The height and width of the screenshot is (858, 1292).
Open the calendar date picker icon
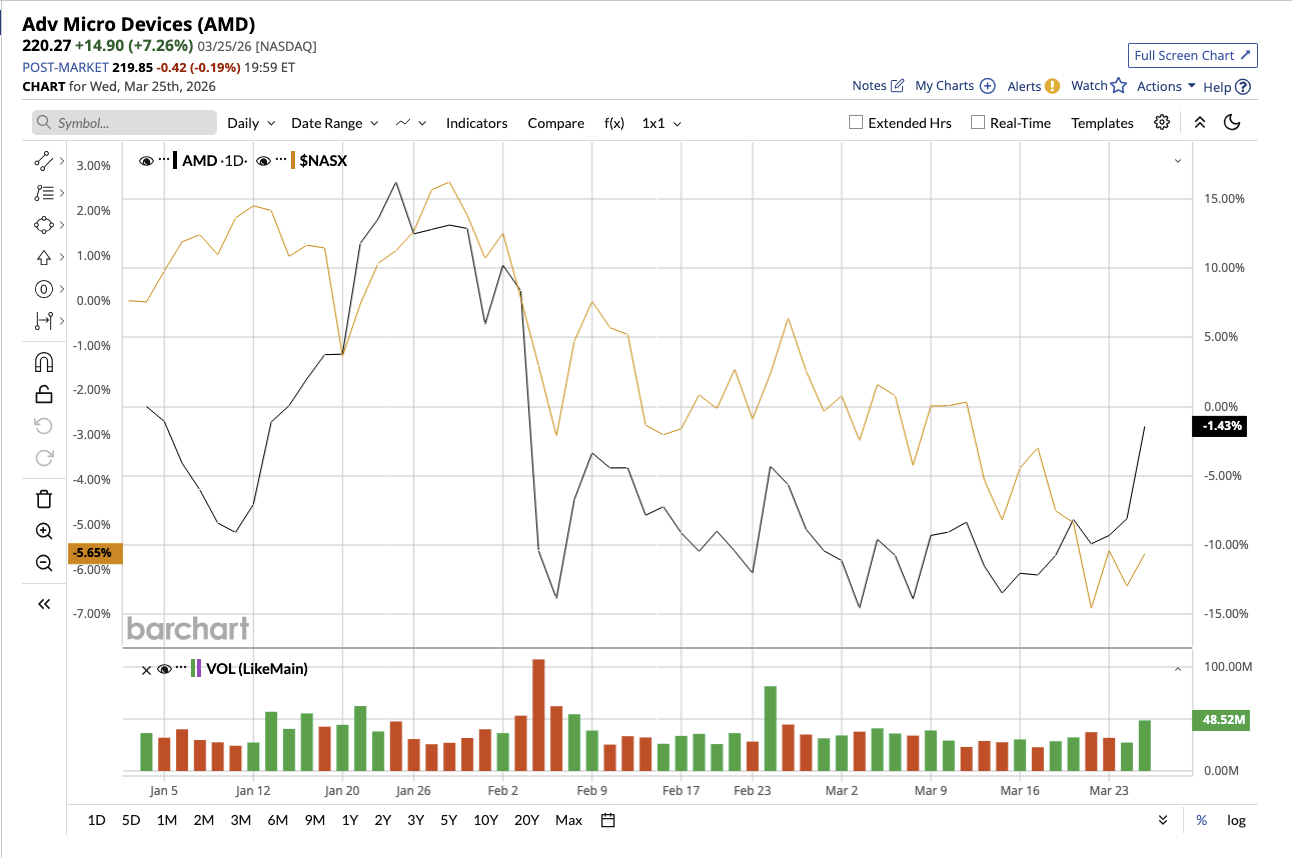tap(608, 820)
